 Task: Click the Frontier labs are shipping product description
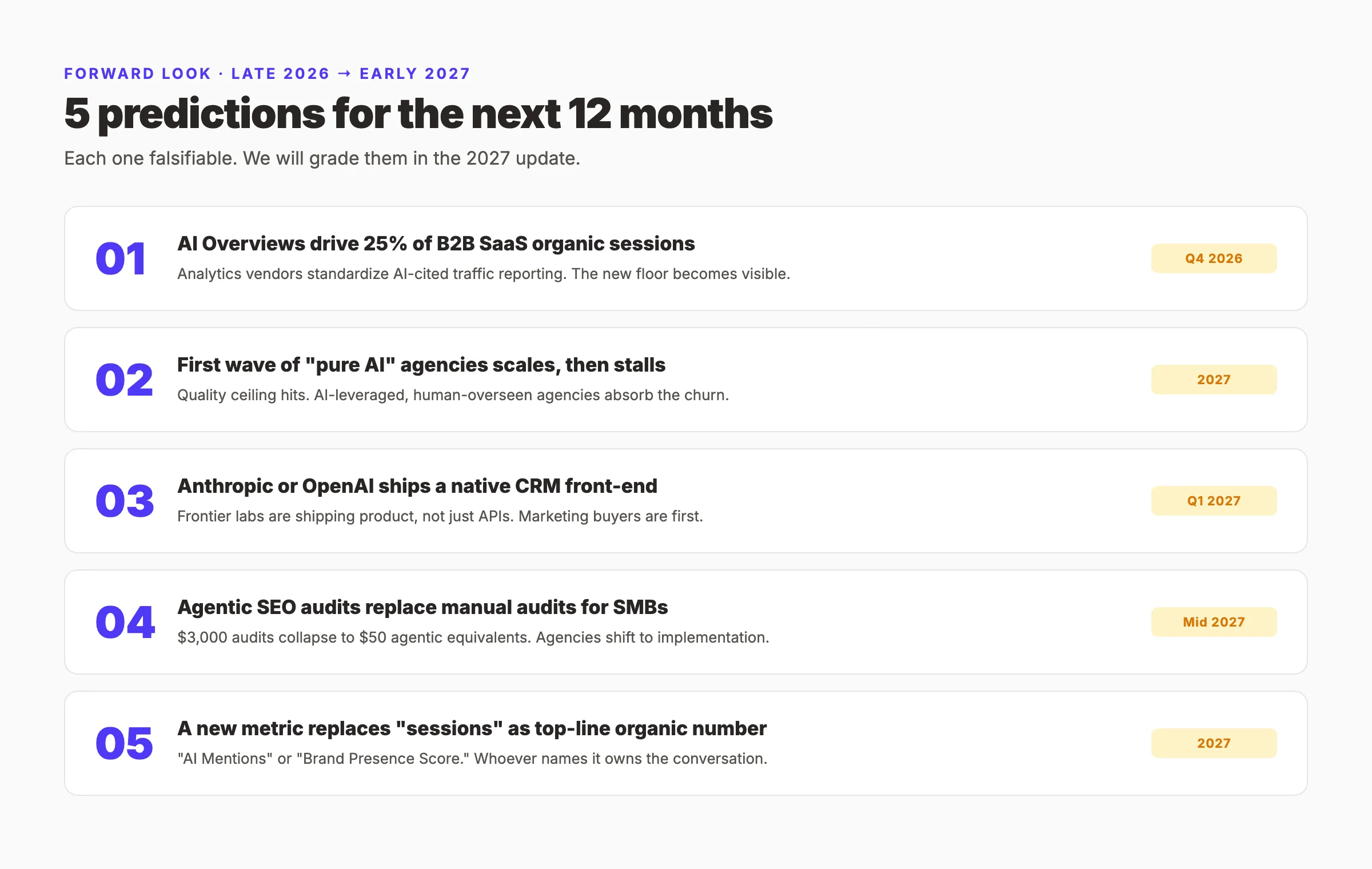point(440,516)
